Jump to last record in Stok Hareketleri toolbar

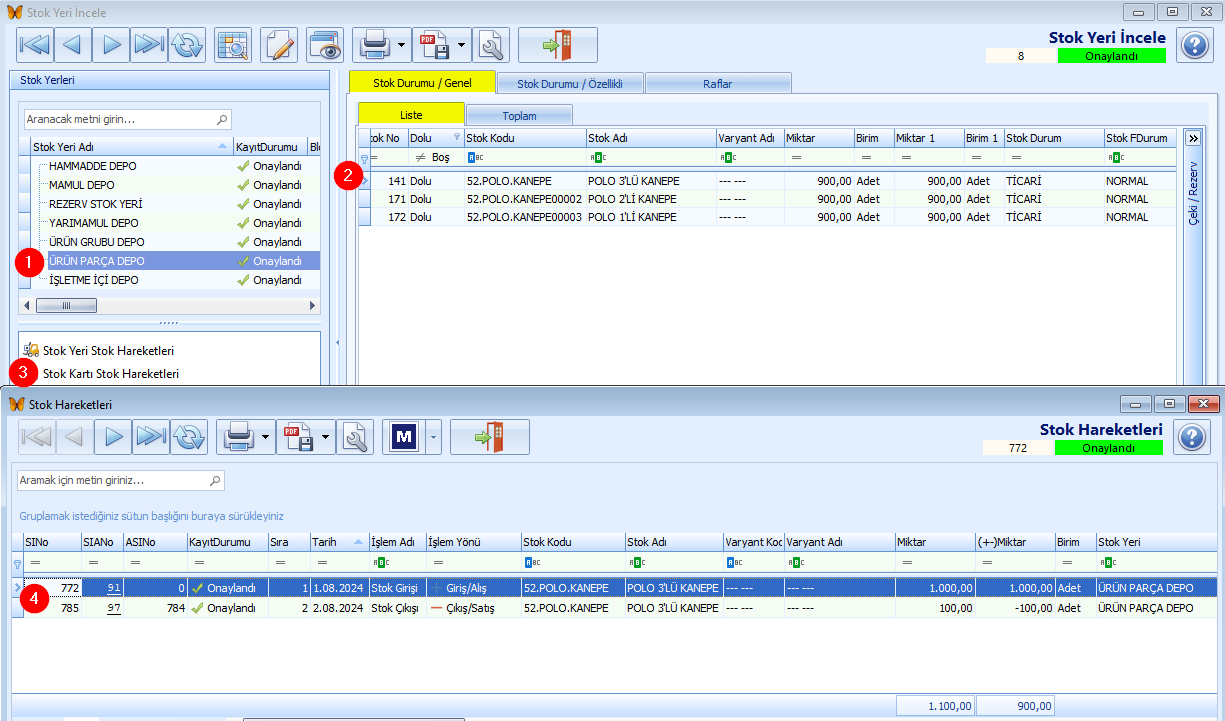[150, 437]
